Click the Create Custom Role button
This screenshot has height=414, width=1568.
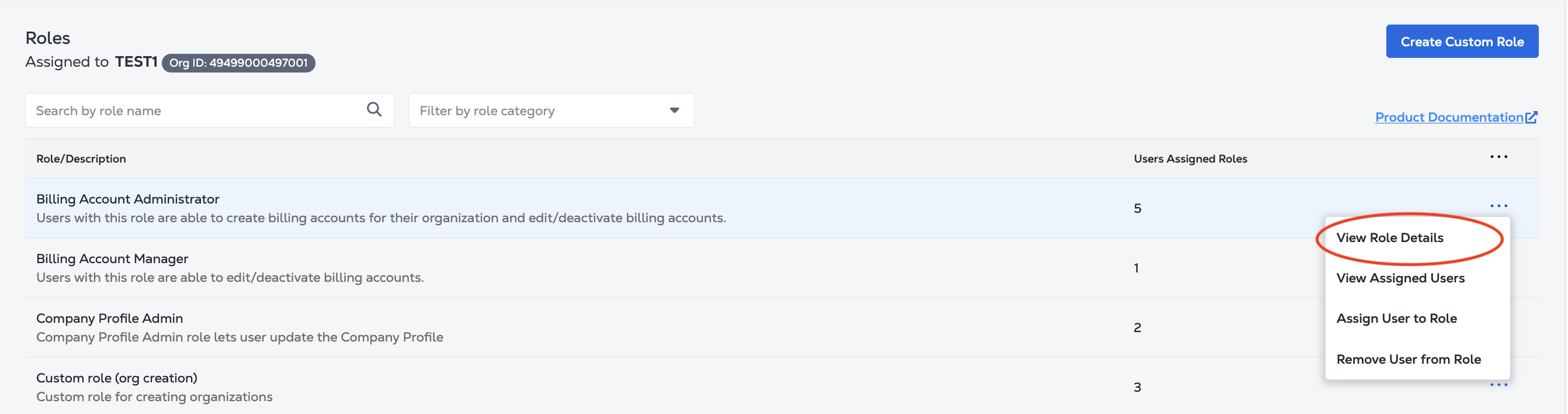pyautogui.click(x=1462, y=42)
